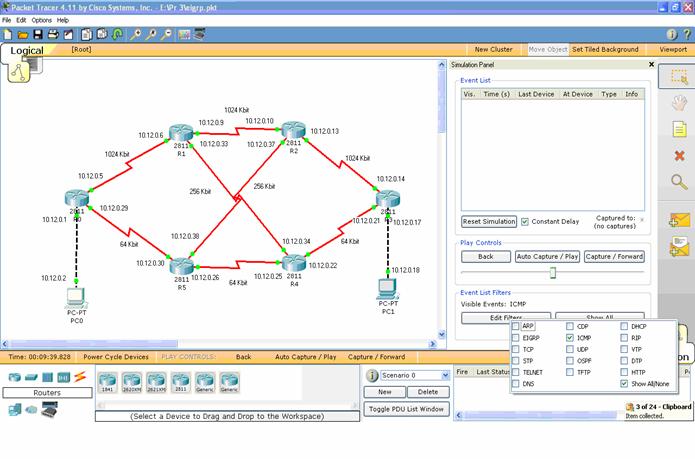Click the Logical workspace tab
Image resolution: width=695 pixels, height=459 pixels.
[27, 50]
